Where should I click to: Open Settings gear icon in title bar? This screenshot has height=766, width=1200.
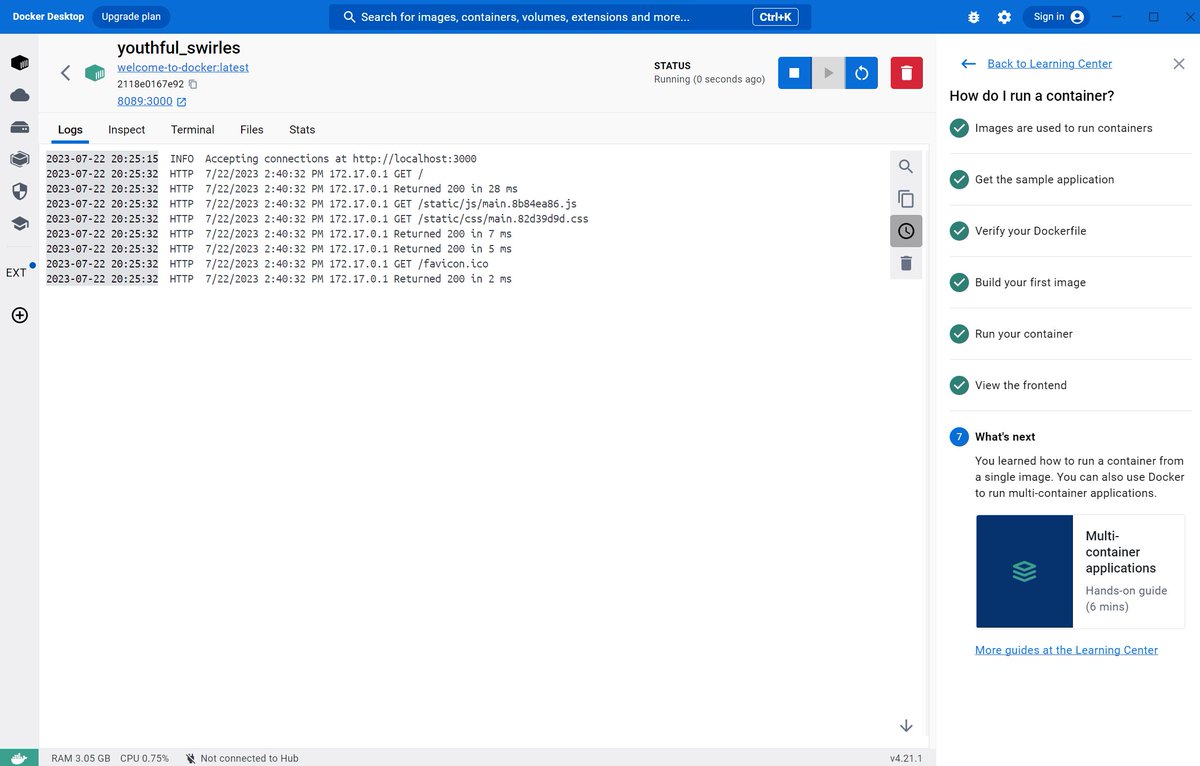(x=1004, y=17)
